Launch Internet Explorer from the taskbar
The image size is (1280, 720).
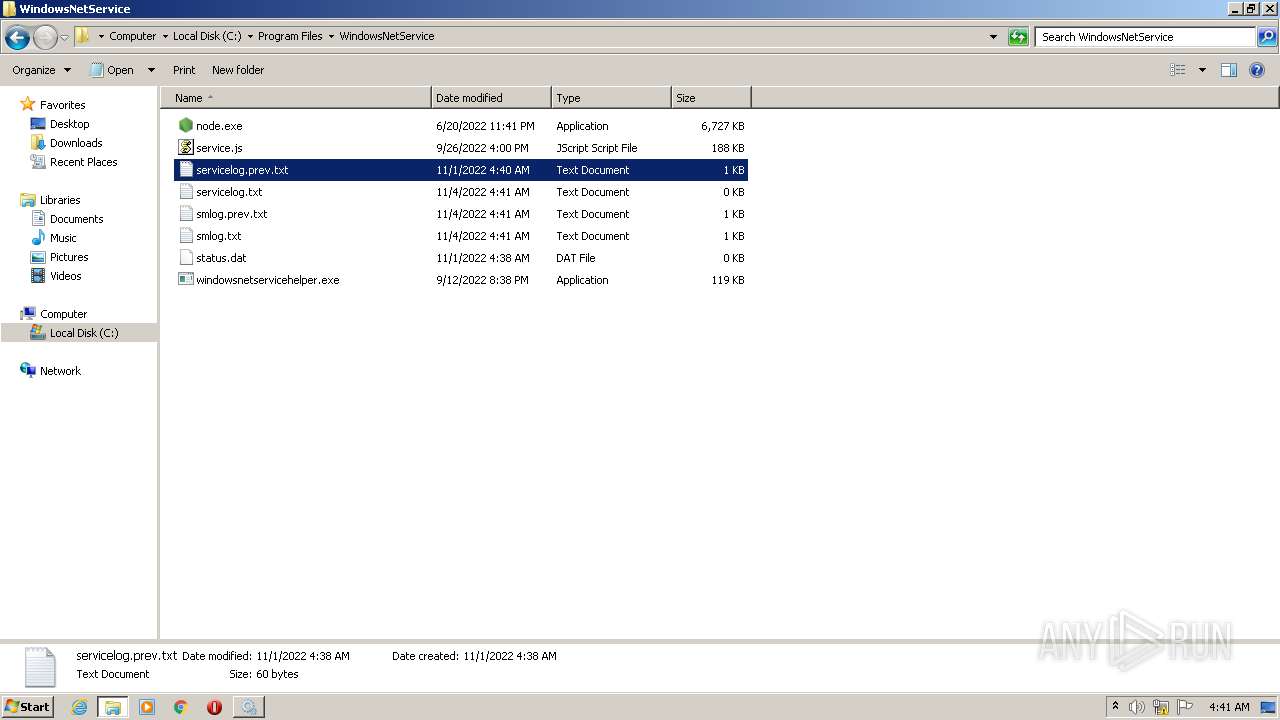[x=79, y=707]
